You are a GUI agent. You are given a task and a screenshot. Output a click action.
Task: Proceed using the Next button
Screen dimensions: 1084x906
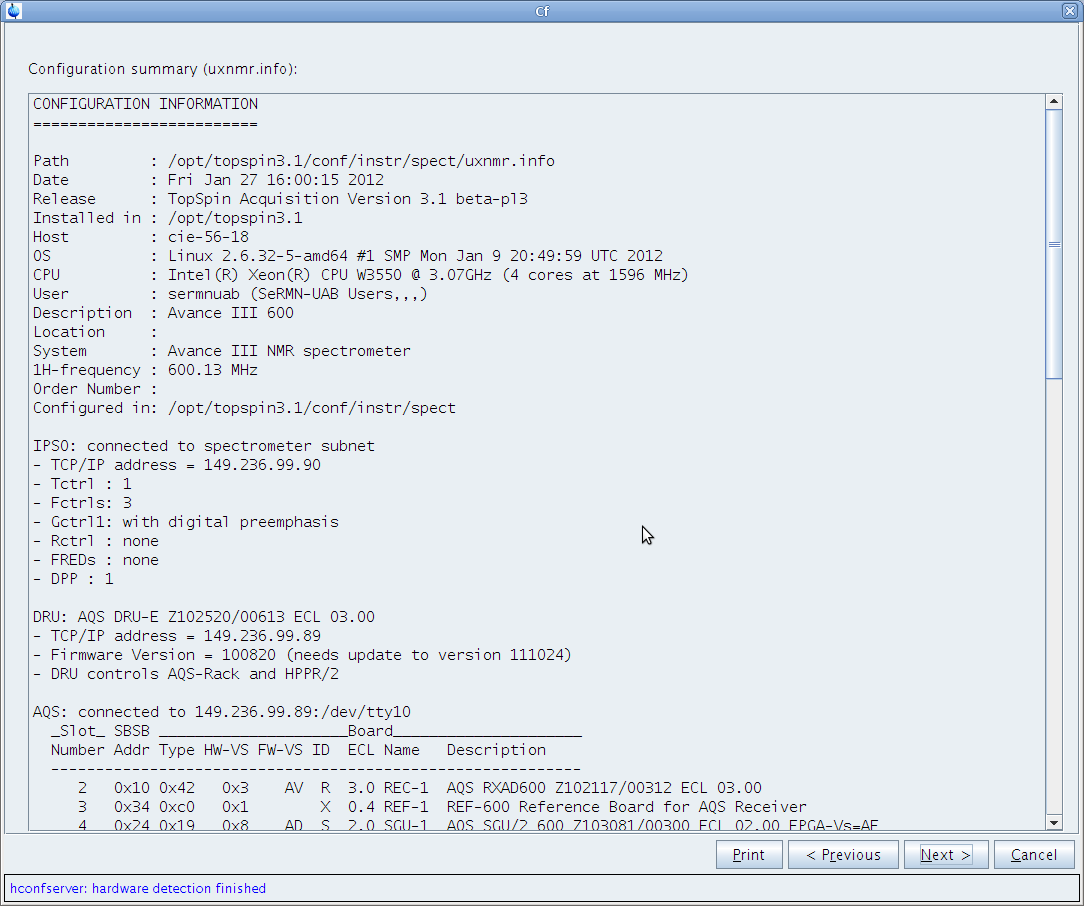click(945, 855)
